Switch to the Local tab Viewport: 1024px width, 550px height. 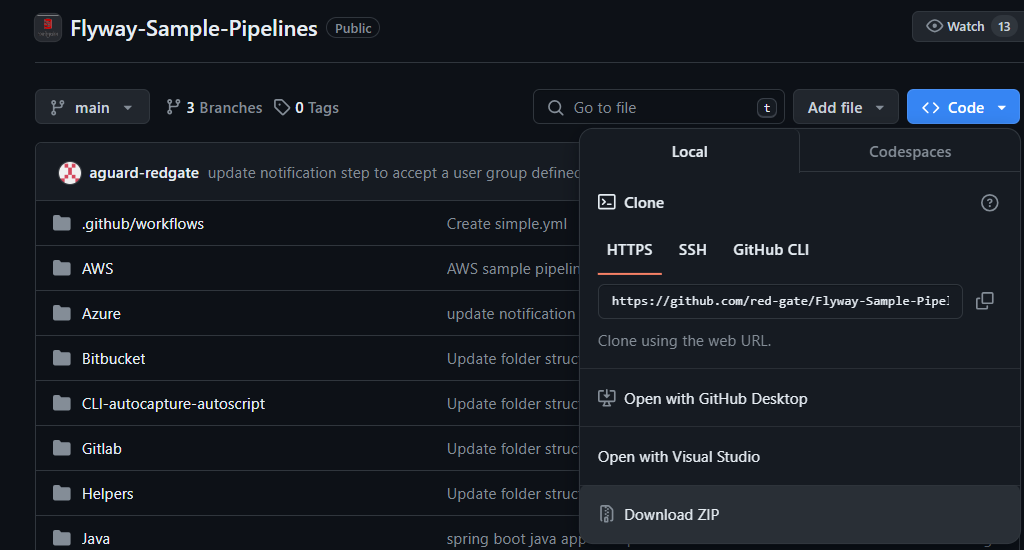coord(690,152)
